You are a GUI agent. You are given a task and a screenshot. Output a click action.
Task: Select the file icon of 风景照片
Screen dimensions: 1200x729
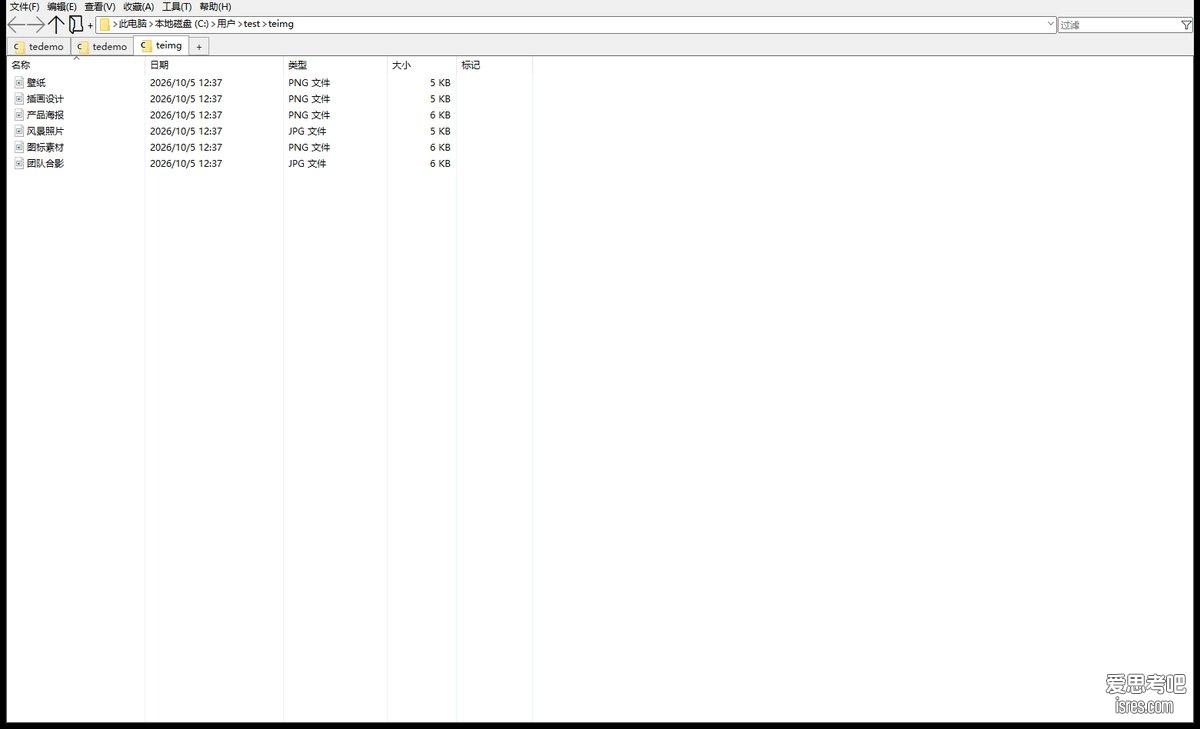coord(19,131)
